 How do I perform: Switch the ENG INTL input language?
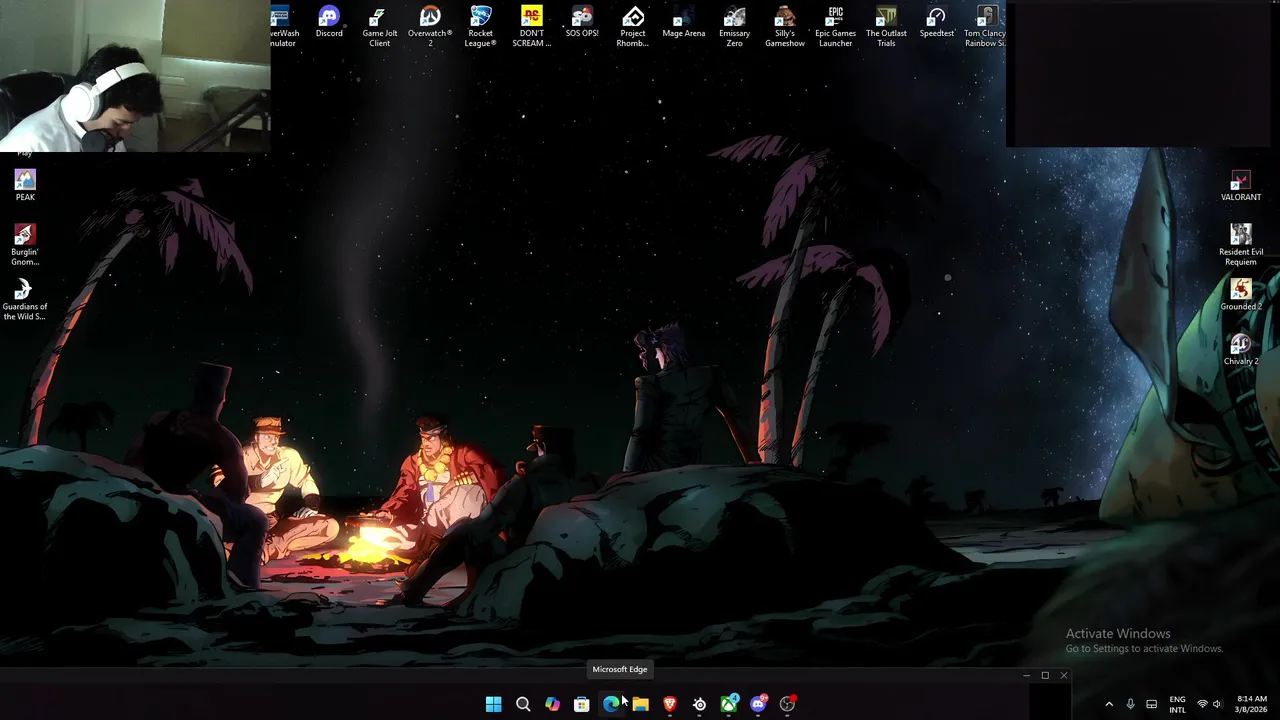tap(1178, 704)
